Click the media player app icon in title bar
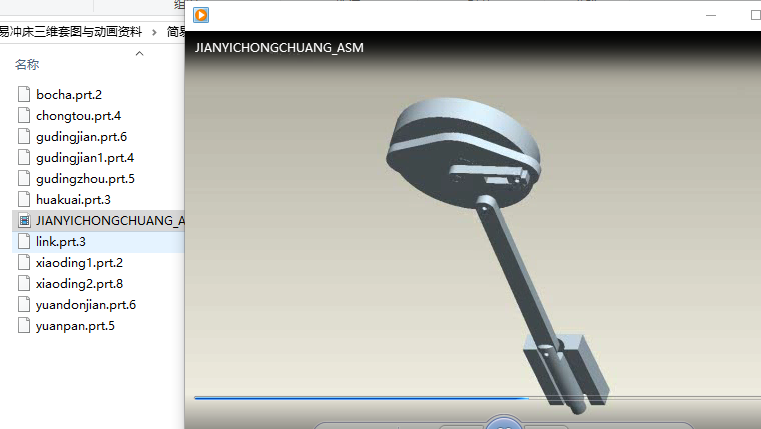Image resolution: width=761 pixels, height=429 pixels. (201, 15)
